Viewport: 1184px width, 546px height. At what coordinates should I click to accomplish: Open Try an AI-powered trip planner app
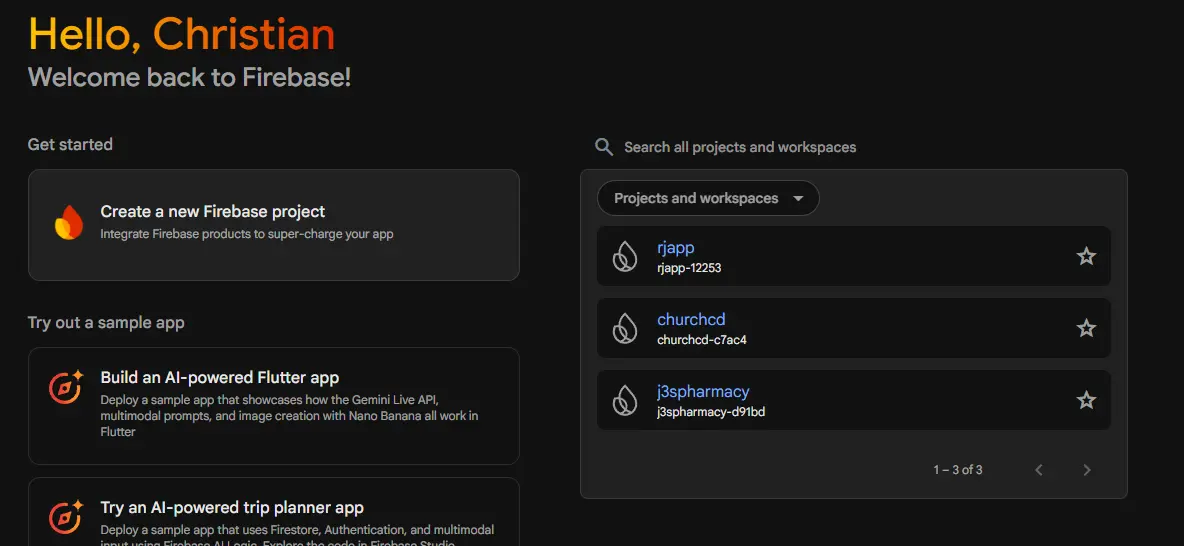coord(273,512)
